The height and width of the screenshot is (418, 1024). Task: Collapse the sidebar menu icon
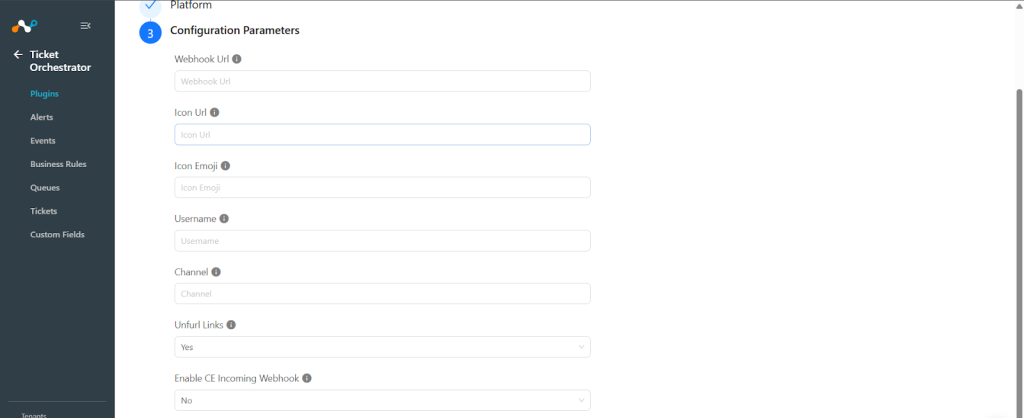[x=85, y=25]
